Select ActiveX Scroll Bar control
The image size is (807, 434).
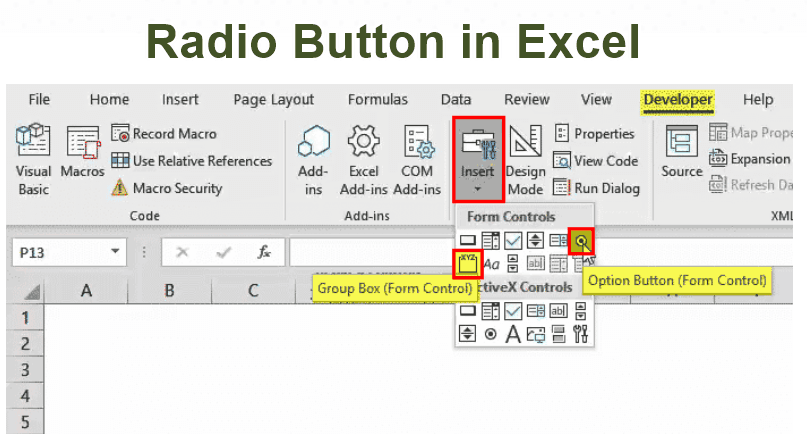(x=581, y=310)
